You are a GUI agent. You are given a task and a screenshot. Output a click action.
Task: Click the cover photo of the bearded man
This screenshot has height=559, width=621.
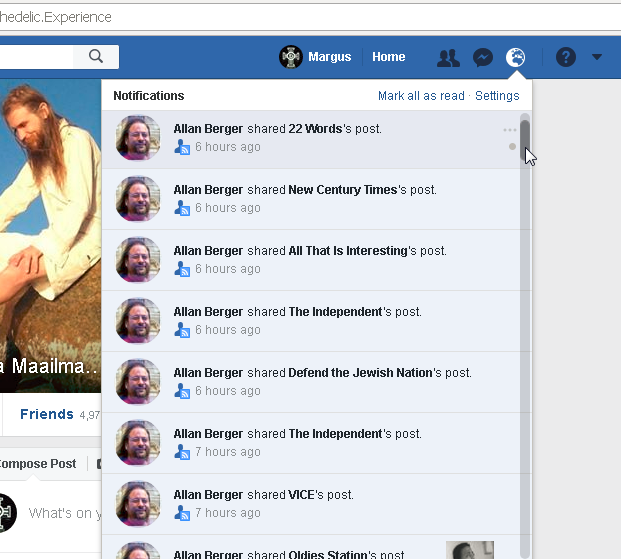pyautogui.click(x=50, y=235)
